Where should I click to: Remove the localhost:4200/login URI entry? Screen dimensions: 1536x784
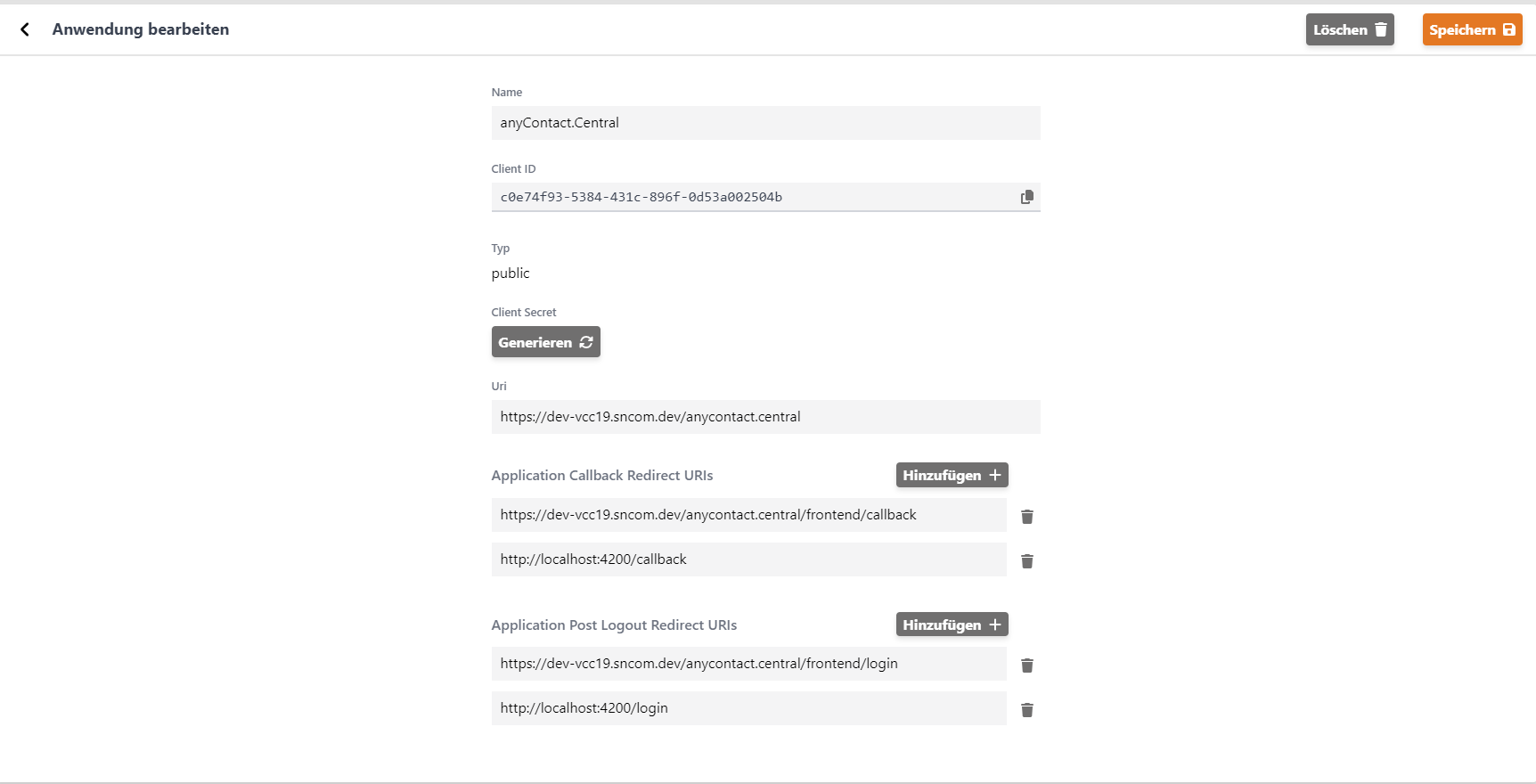pos(1026,710)
